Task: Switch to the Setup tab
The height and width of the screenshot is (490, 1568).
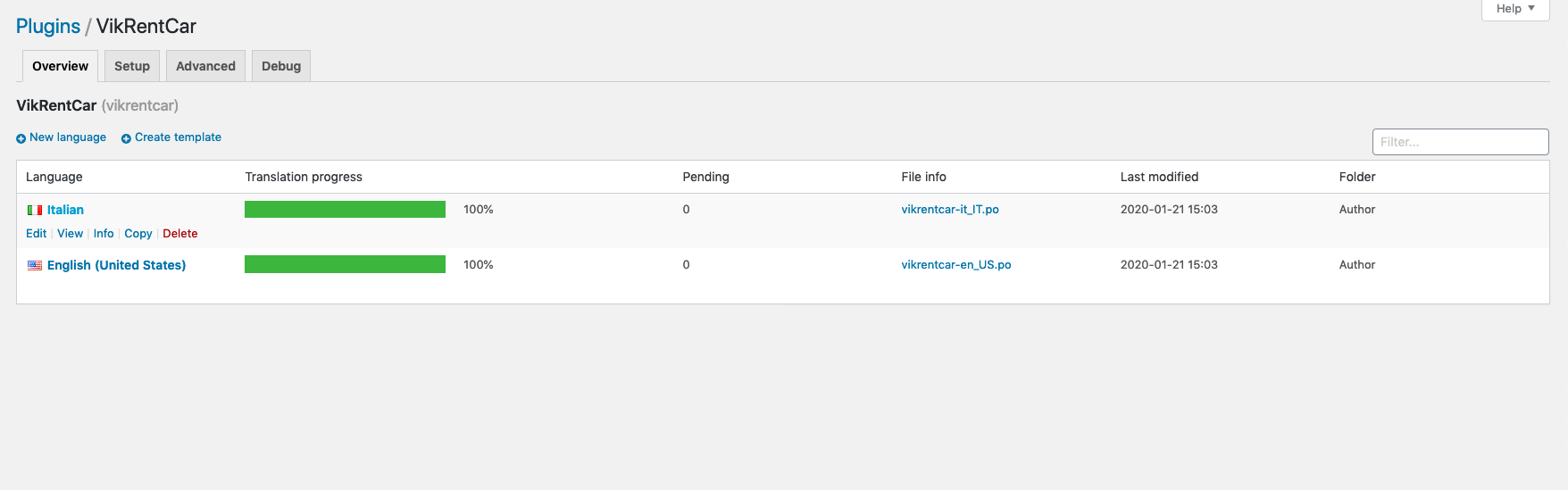Action: coord(132,66)
